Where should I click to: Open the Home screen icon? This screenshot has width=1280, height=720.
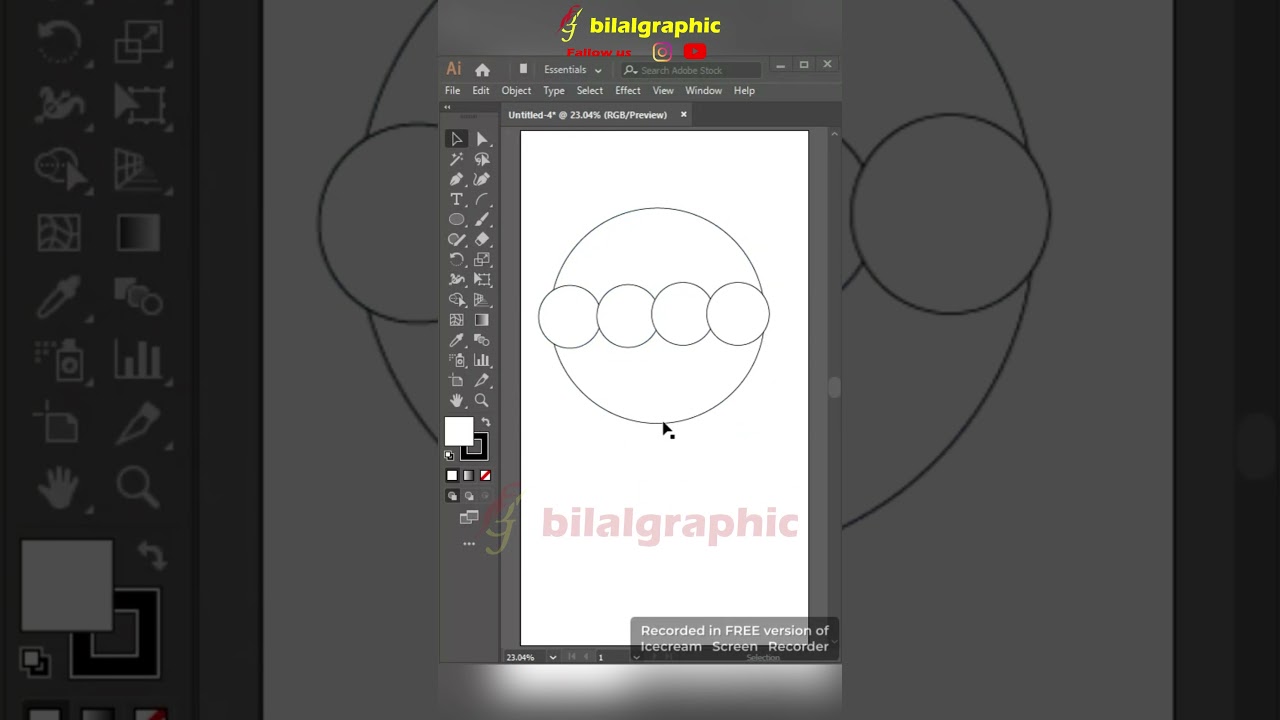point(483,70)
